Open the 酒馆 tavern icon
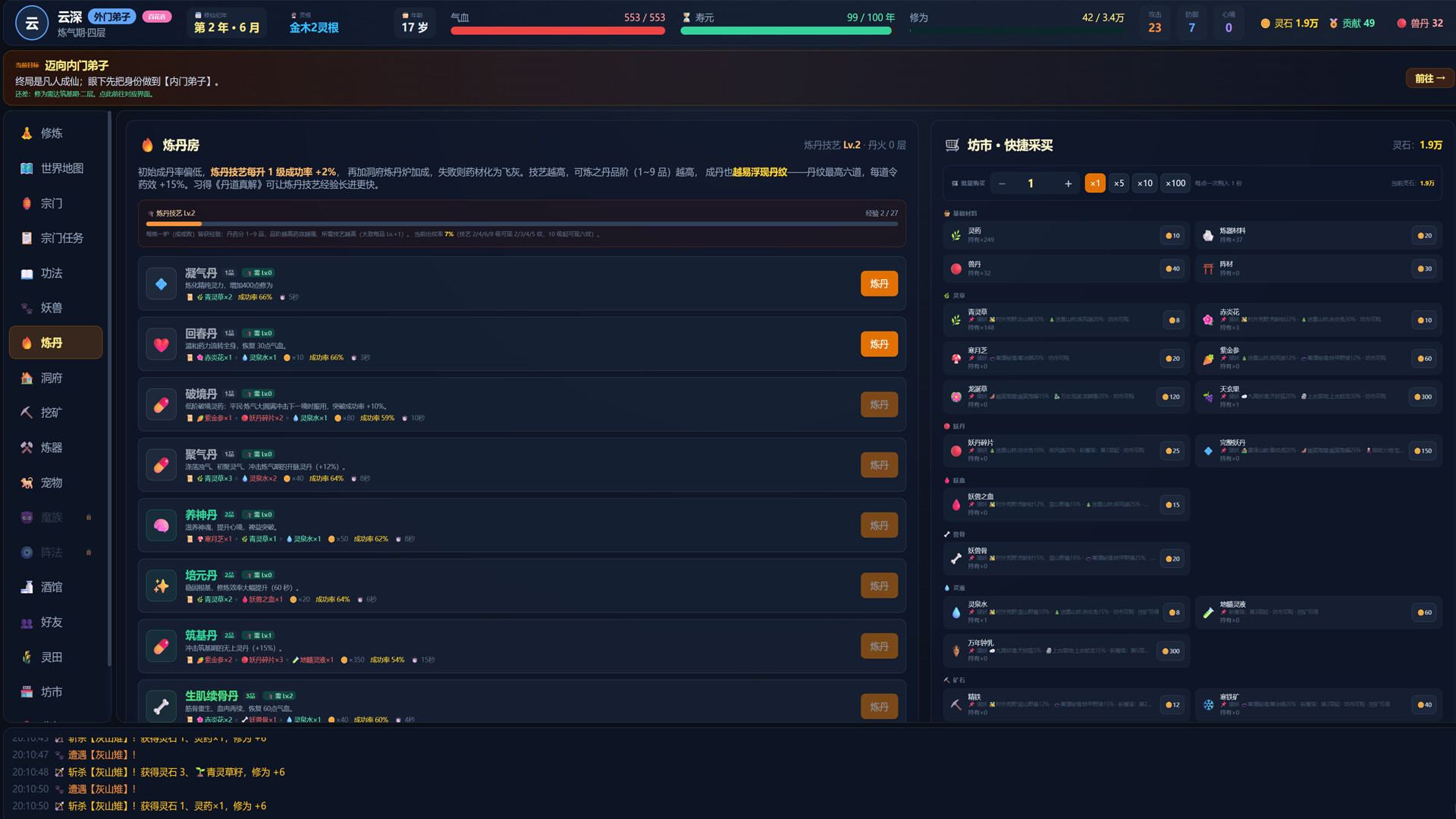 (x=27, y=587)
